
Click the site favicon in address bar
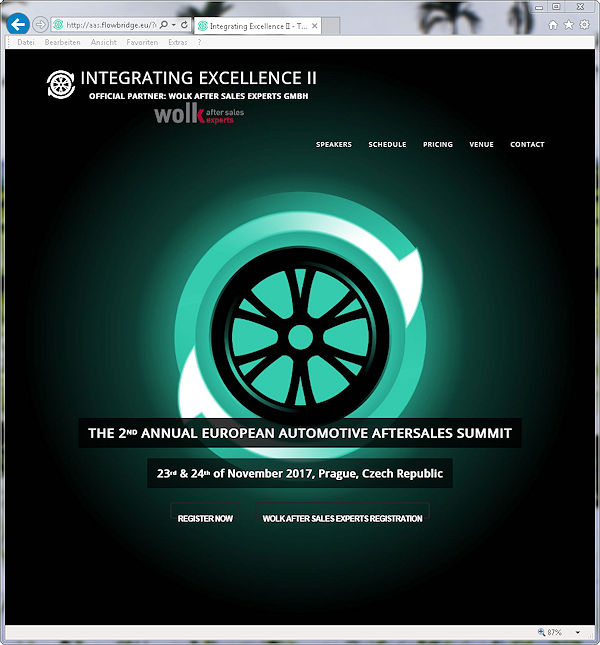point(58,25)
